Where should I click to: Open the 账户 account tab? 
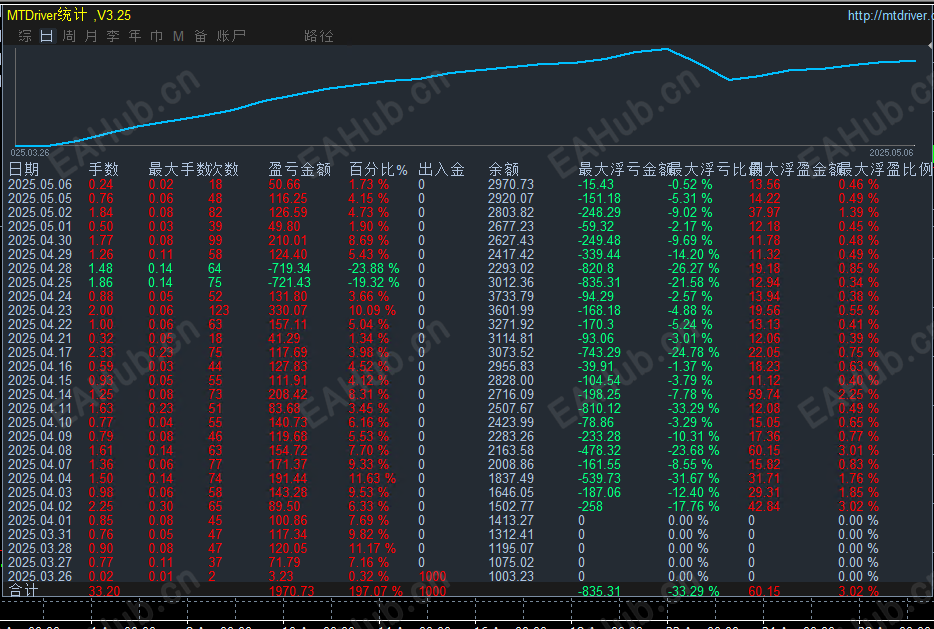(231, 36)
